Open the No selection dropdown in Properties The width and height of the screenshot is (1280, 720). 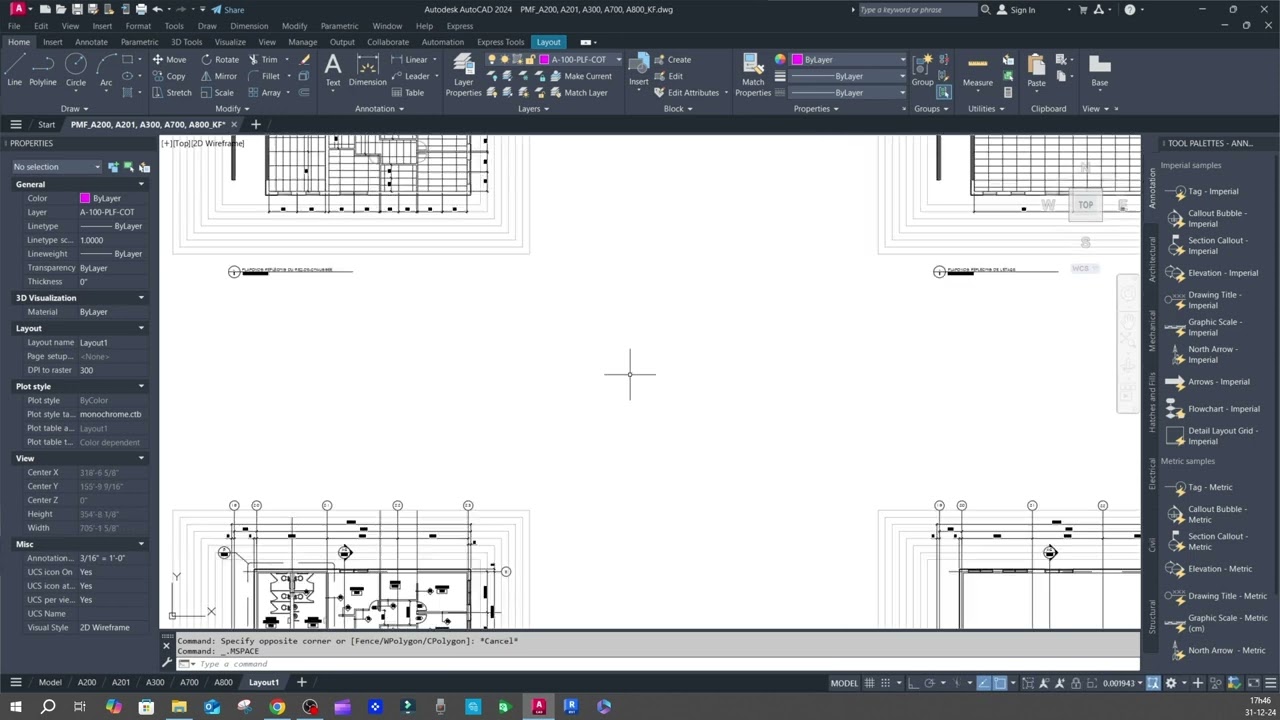pos(56,167)
